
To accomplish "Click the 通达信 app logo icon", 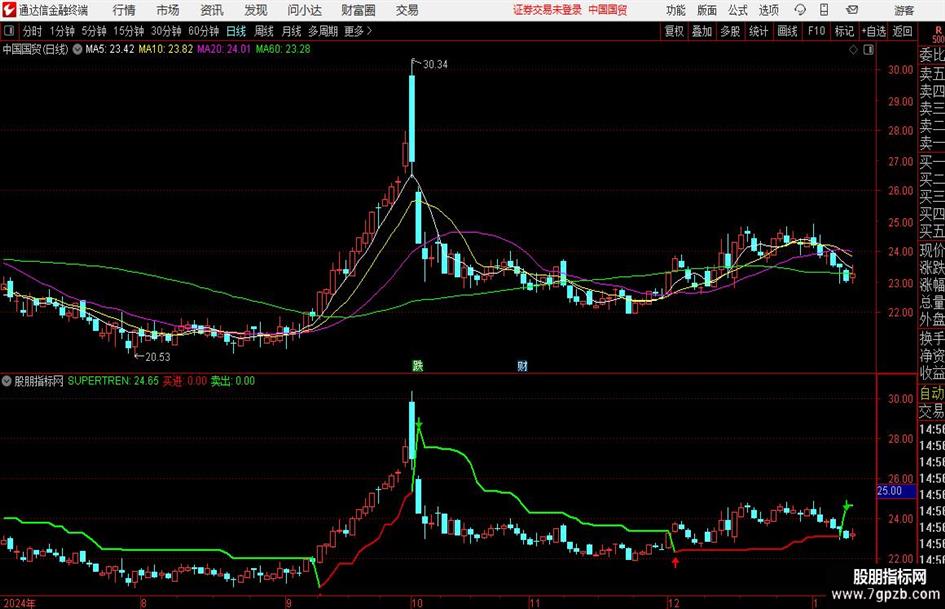I will 9,10.
